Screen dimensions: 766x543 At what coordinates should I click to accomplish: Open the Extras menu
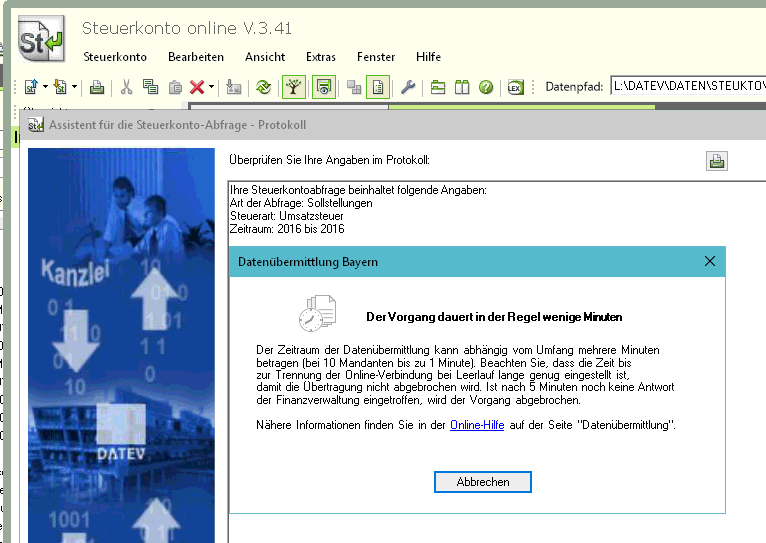(320, 57)
